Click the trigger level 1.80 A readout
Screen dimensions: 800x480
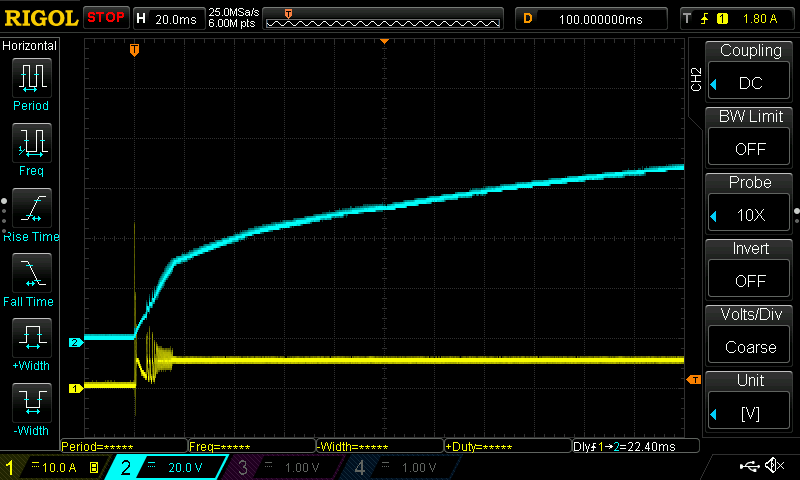760,19
